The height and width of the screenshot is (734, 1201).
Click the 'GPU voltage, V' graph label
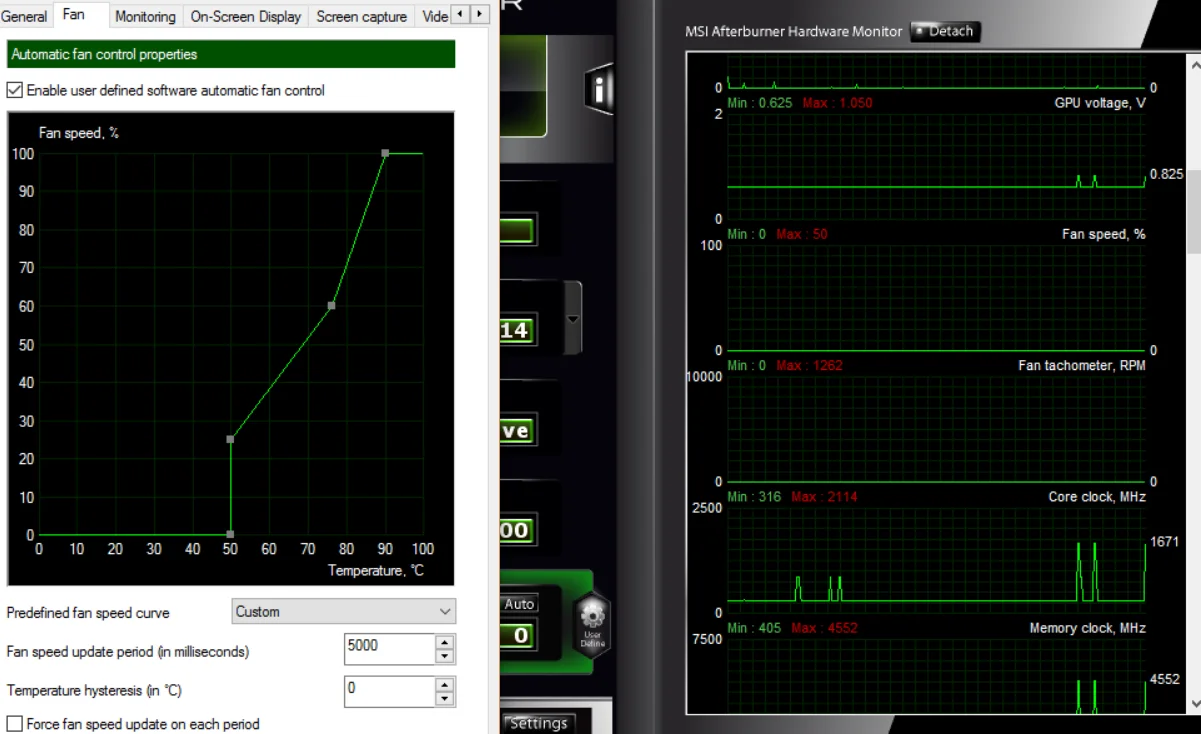(1100, 103)
